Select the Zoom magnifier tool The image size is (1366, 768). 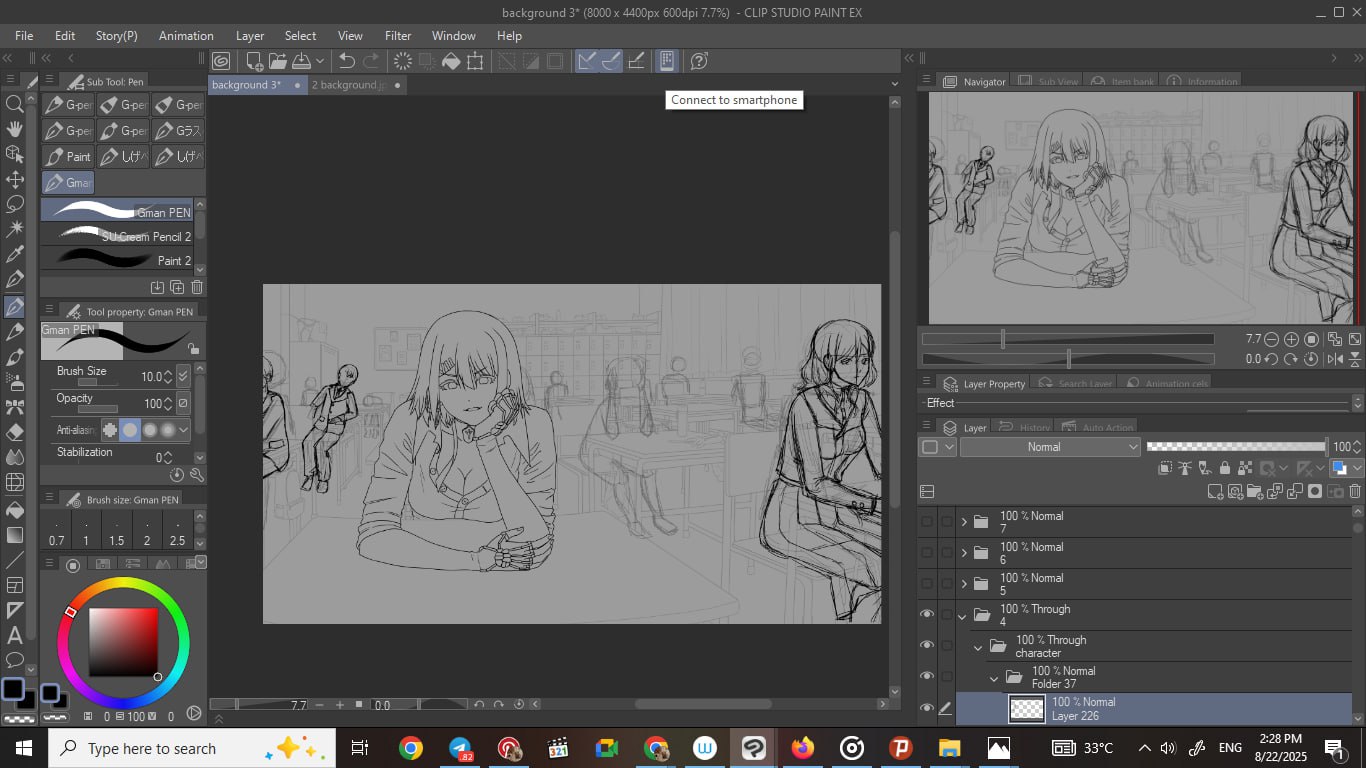(15, 104)
